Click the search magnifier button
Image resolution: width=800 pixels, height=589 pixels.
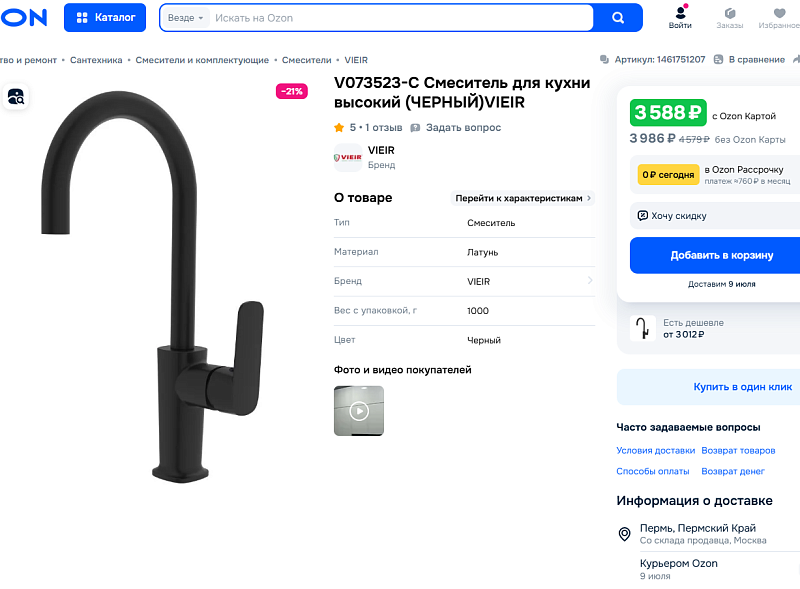617,18
